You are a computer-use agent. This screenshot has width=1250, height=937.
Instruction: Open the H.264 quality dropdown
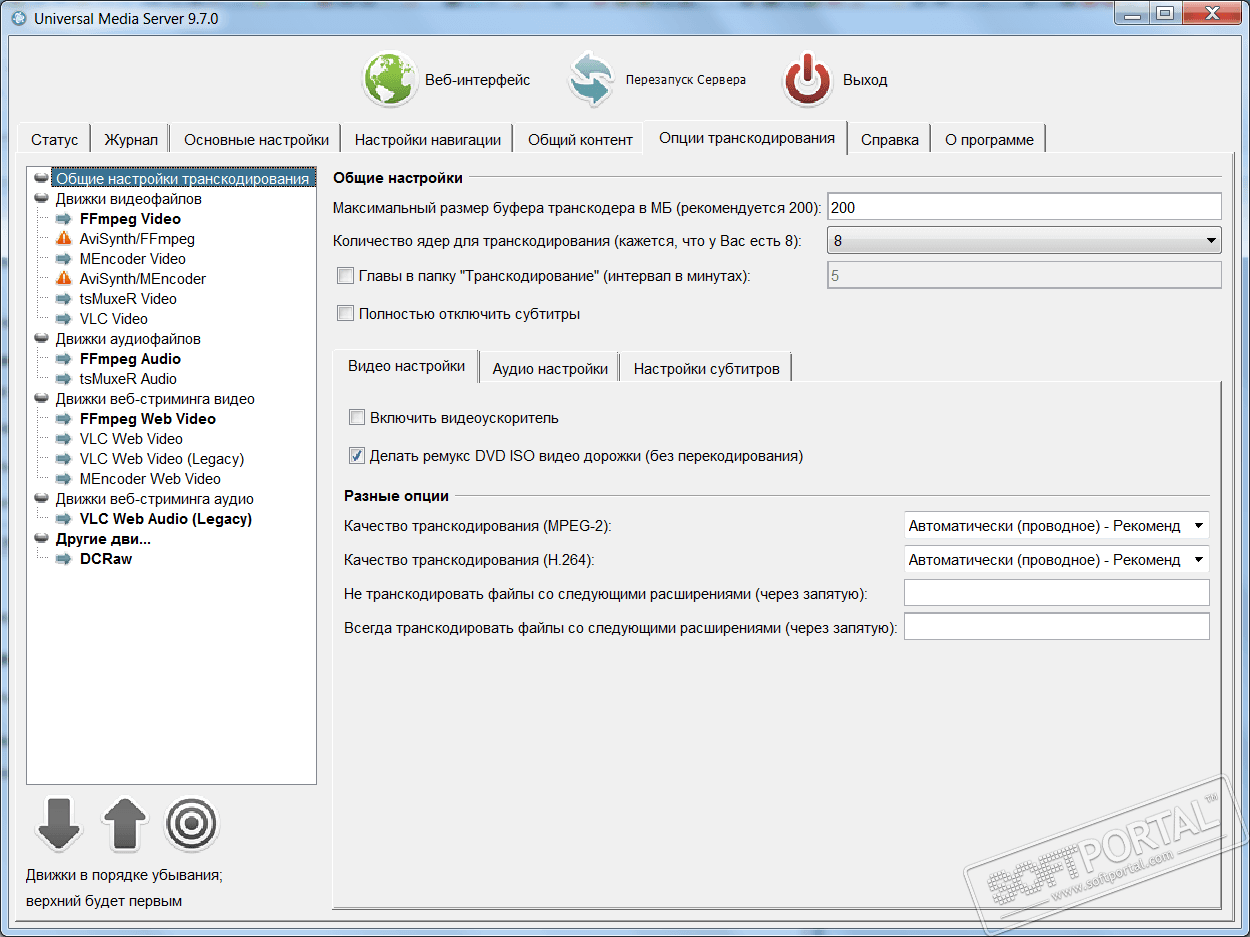(1057, 560)
